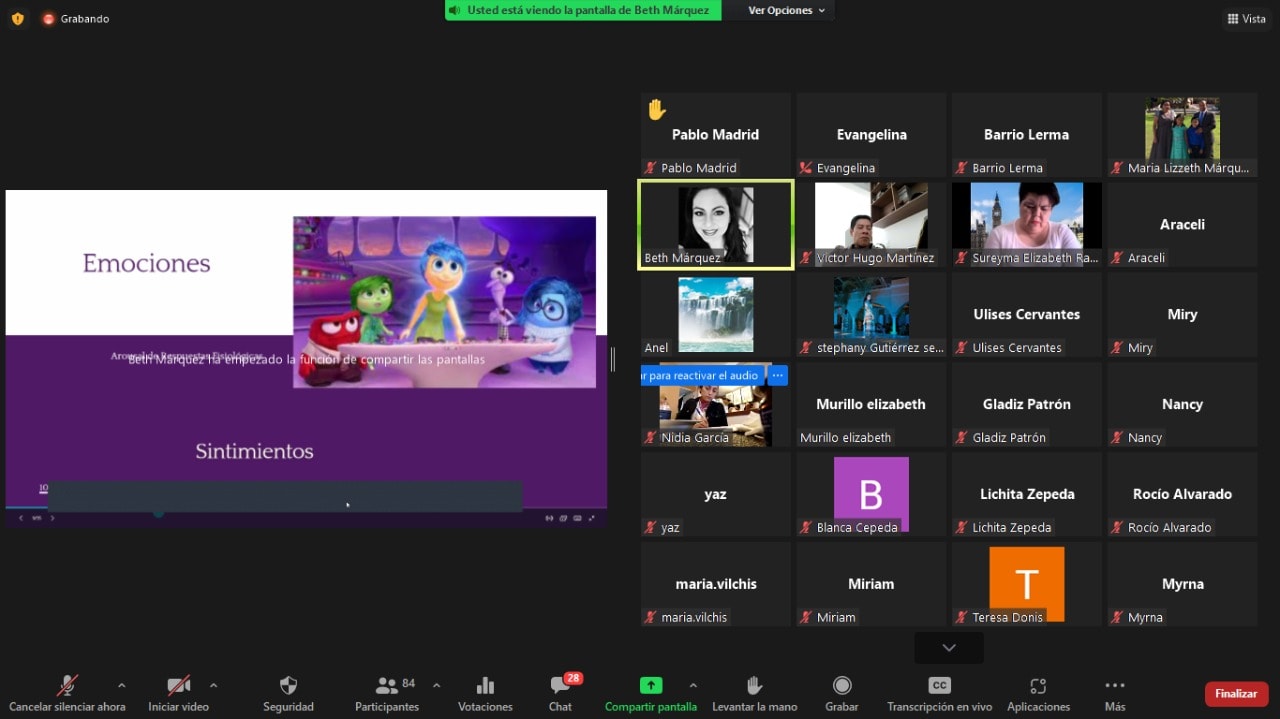Toggle camera with Iniciar video
Viewport: 1280px width, 719px height.
[178, 686]
